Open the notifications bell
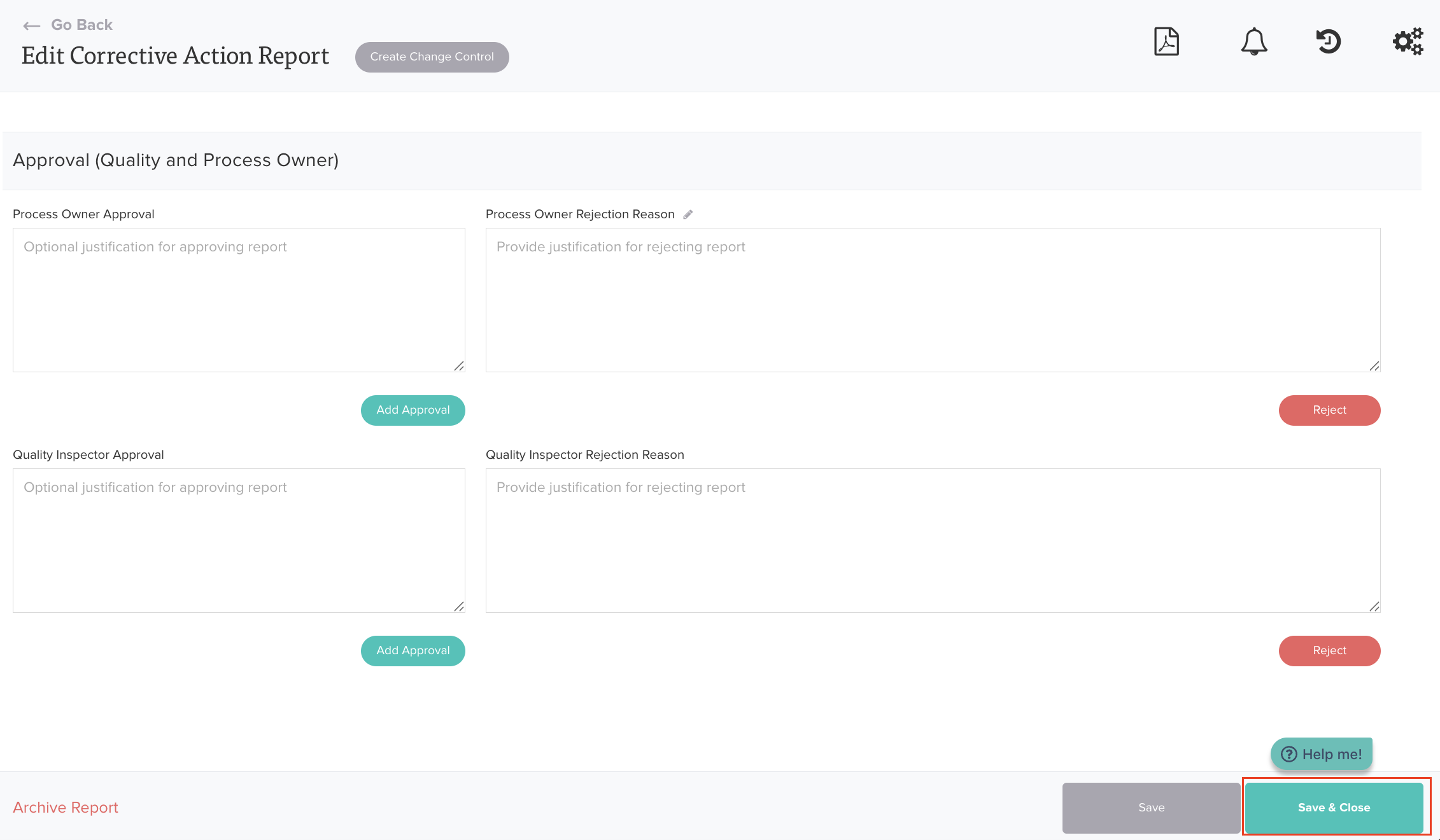The image size is (1440, 840). click(1253, 42)
